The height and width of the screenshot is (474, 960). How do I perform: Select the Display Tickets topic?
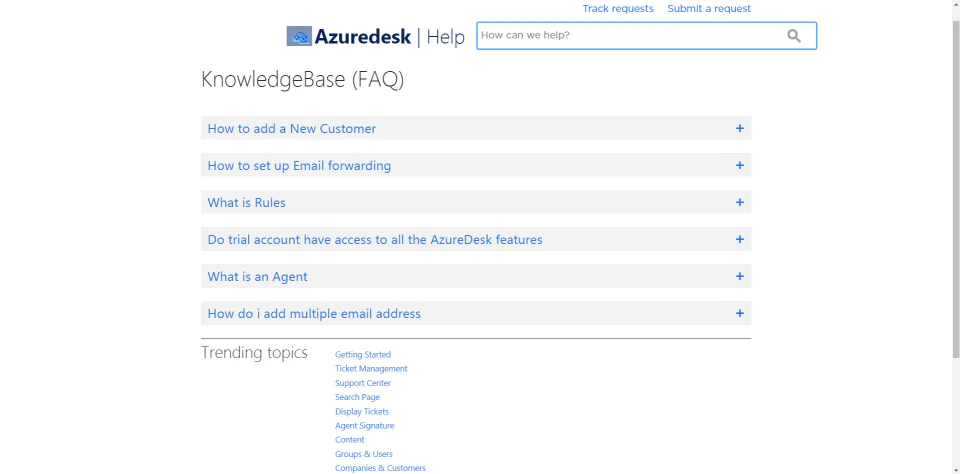[362, 412]
